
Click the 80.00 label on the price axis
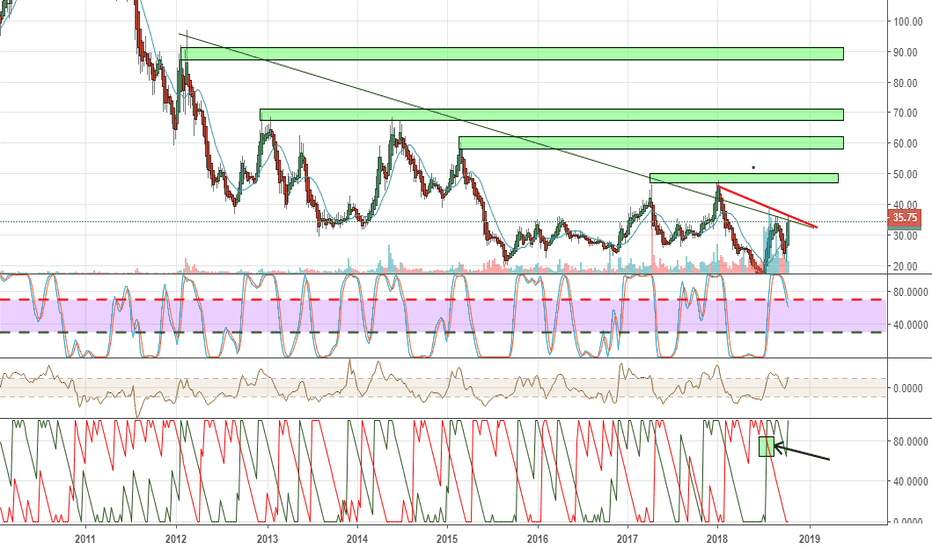[x=905, y=83]
